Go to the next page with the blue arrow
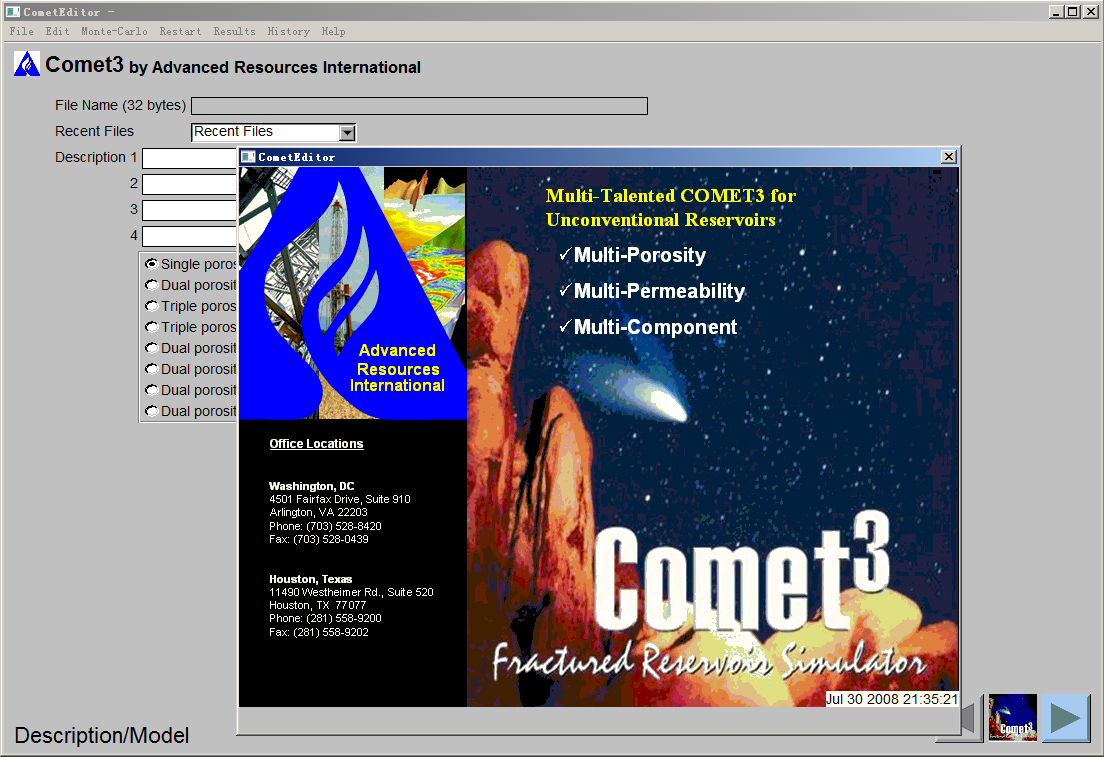Screen dimensions: 1104x757 1066,718
